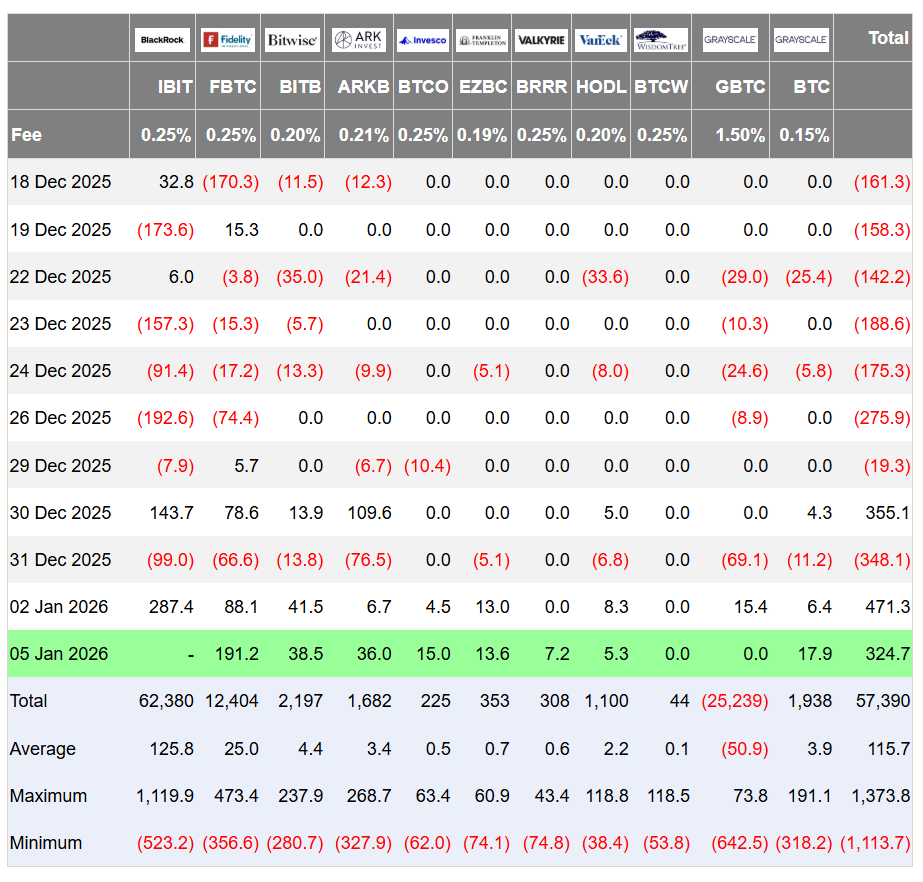This screenshot has width=923, height=882.
Task: Click the (348.1) total value
Action: [x=882, y=560]
